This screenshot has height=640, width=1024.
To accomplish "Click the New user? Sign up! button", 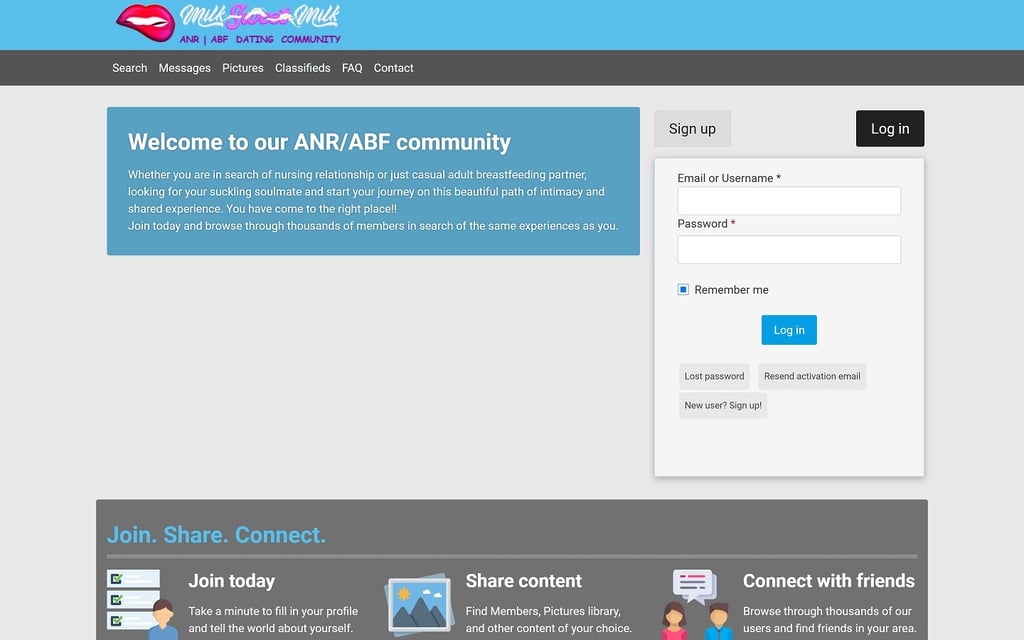I will coord(723,405).
